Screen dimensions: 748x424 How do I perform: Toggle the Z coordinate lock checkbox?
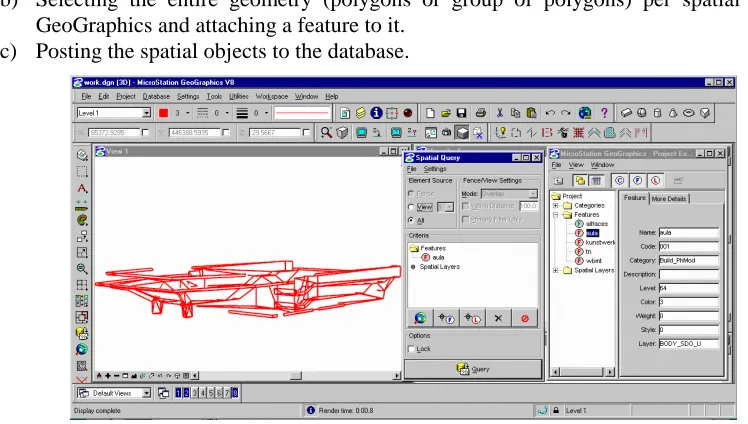[x=306, y=133]
